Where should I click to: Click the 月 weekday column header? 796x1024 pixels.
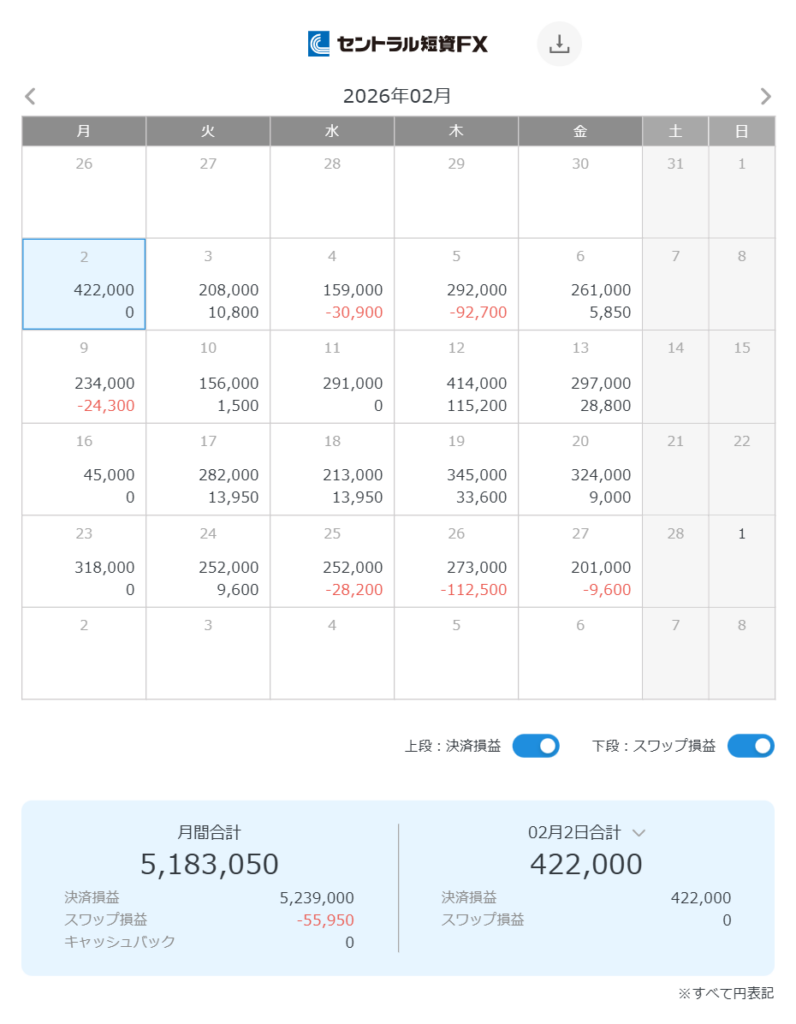point(84,131)
